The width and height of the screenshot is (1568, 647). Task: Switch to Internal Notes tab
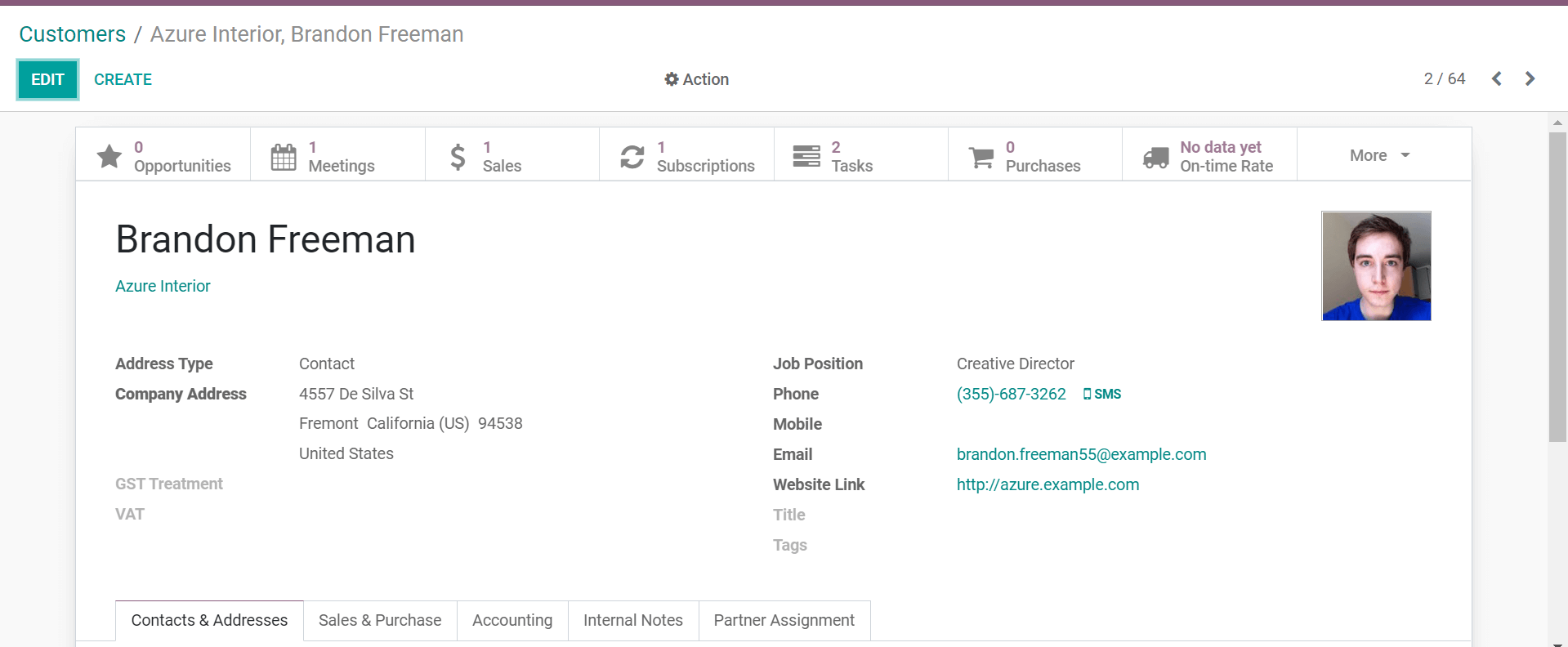click(633, 620)
